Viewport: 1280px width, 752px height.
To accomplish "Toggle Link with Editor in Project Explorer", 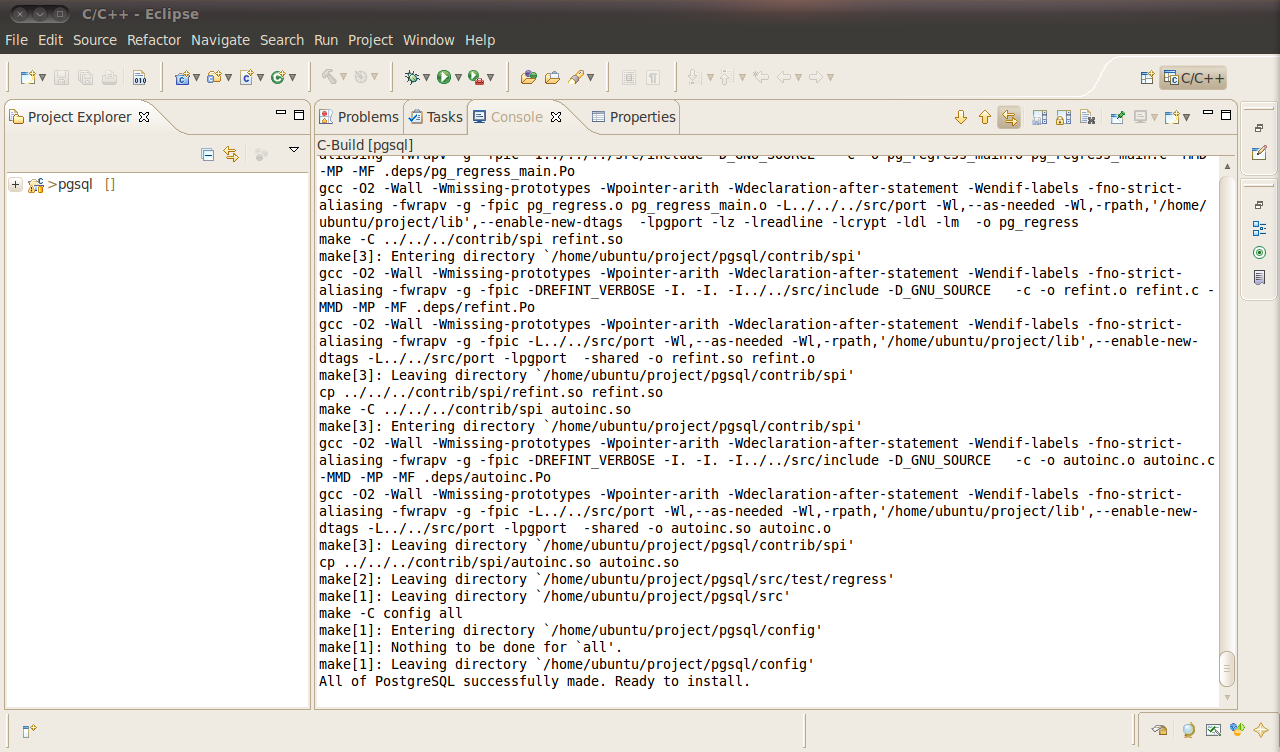I will point(231,154).
